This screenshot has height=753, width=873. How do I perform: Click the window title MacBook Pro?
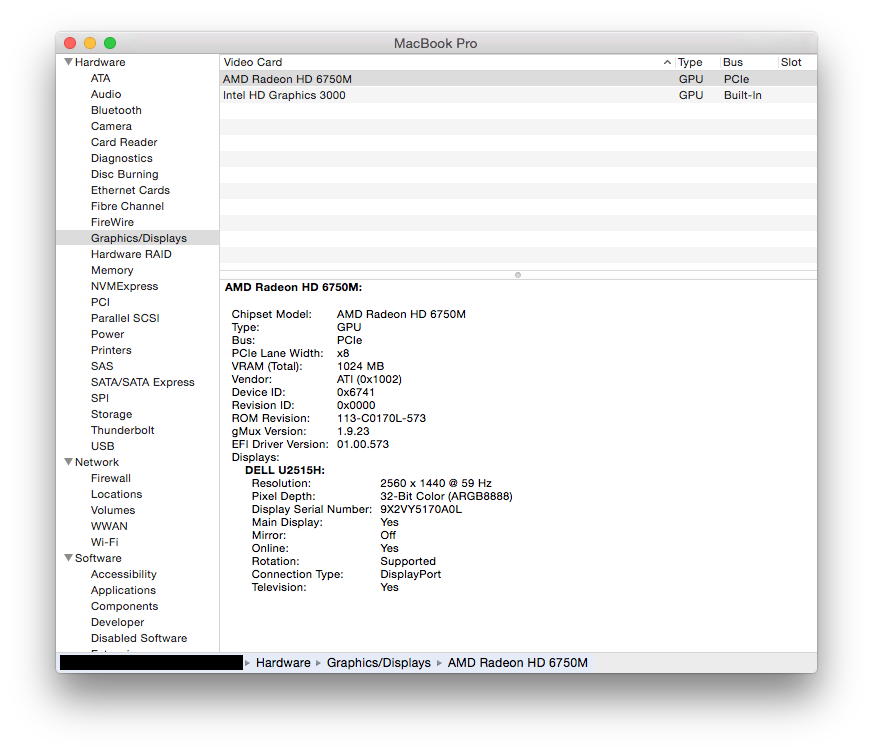435,43
